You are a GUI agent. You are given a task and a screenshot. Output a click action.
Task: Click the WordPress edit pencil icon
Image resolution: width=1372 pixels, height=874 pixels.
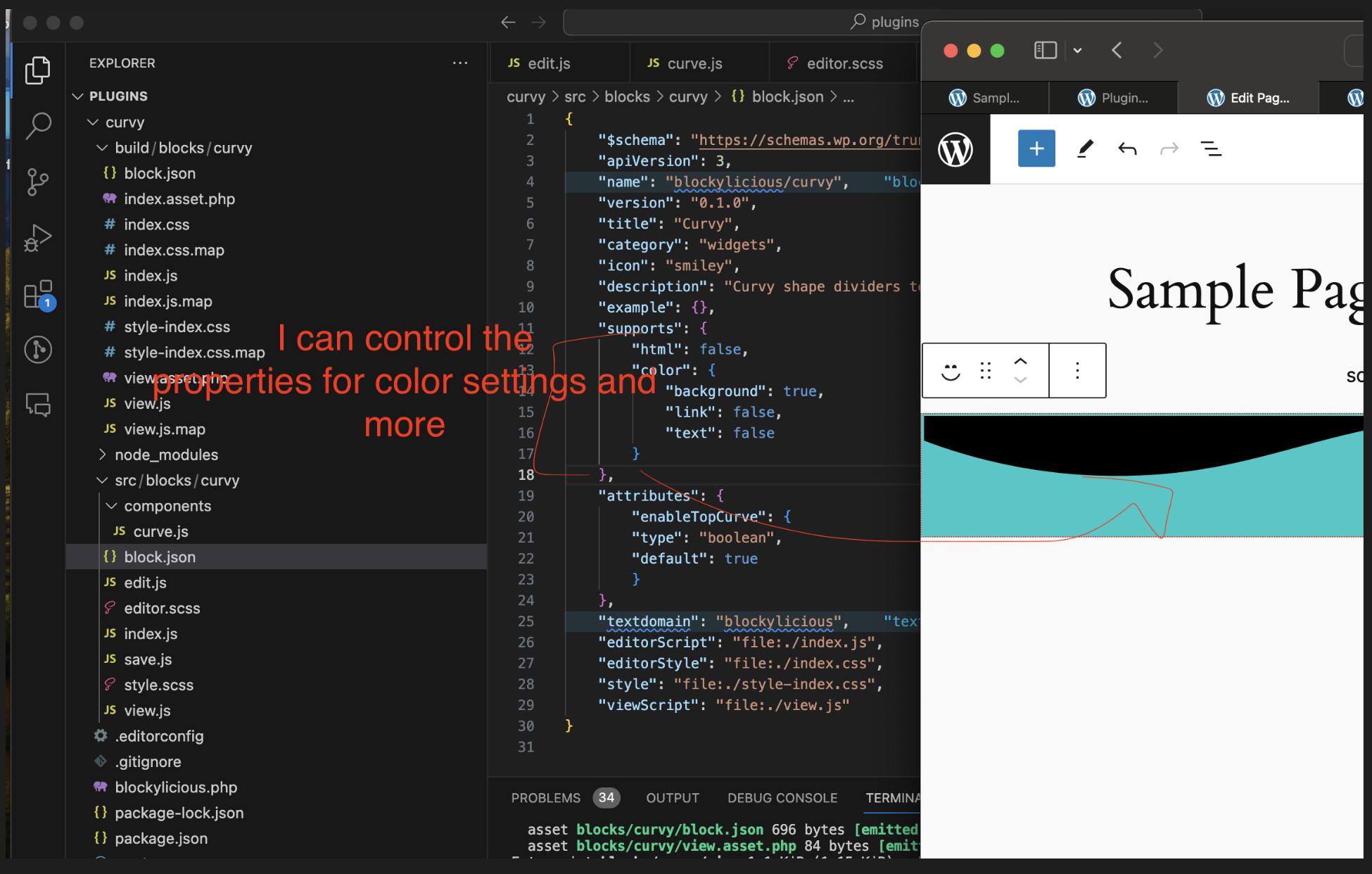point(1085,148)
